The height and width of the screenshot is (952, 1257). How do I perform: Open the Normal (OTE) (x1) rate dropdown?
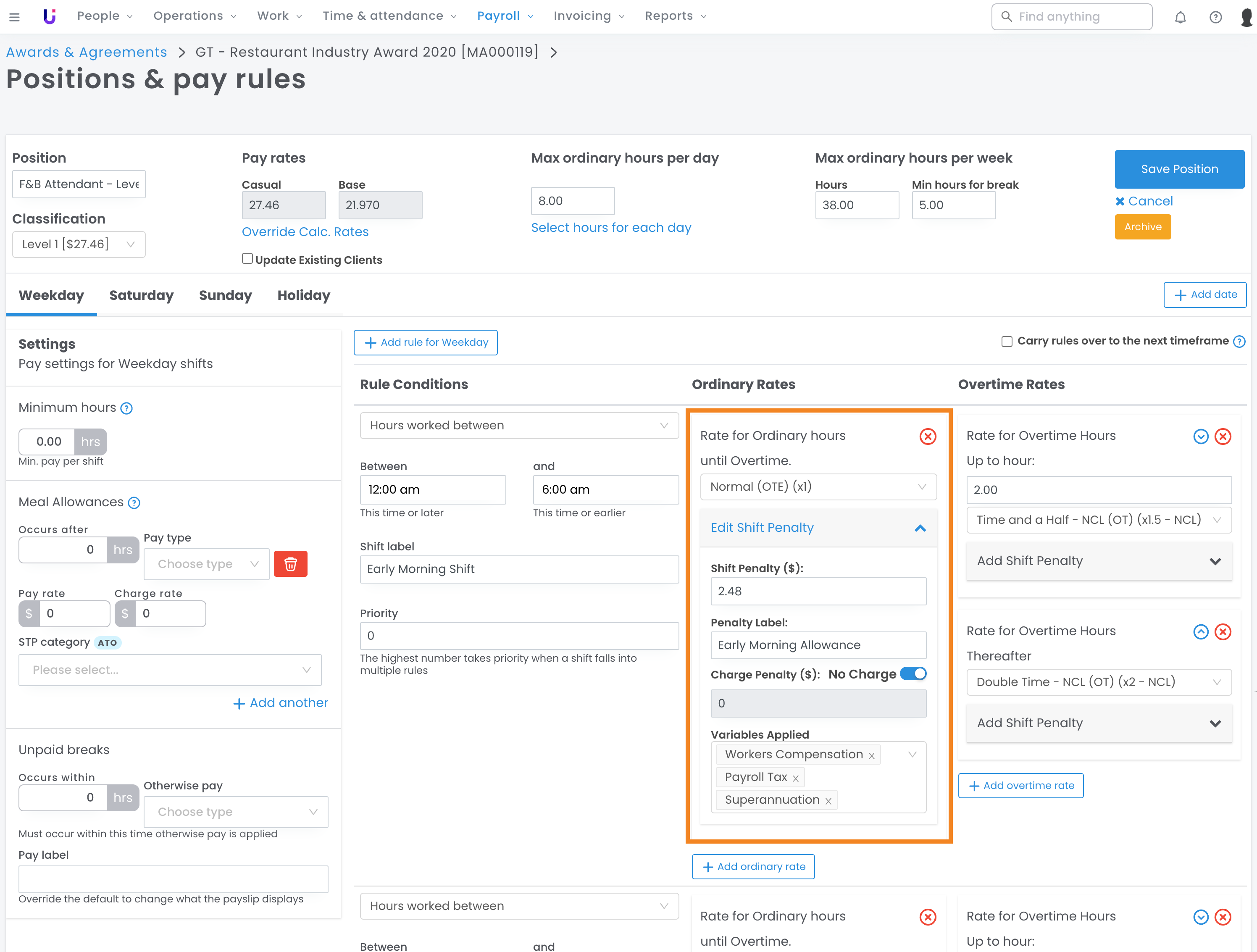tap(818, 487)
